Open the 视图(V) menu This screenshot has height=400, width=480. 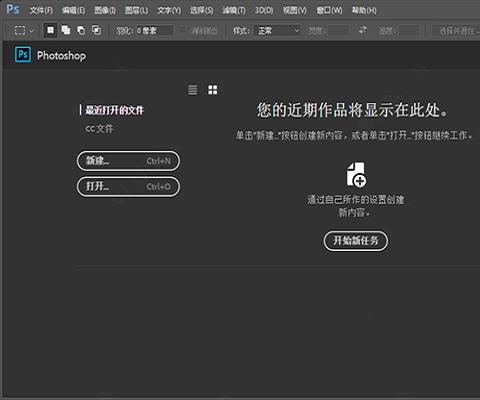coord(295,11)
